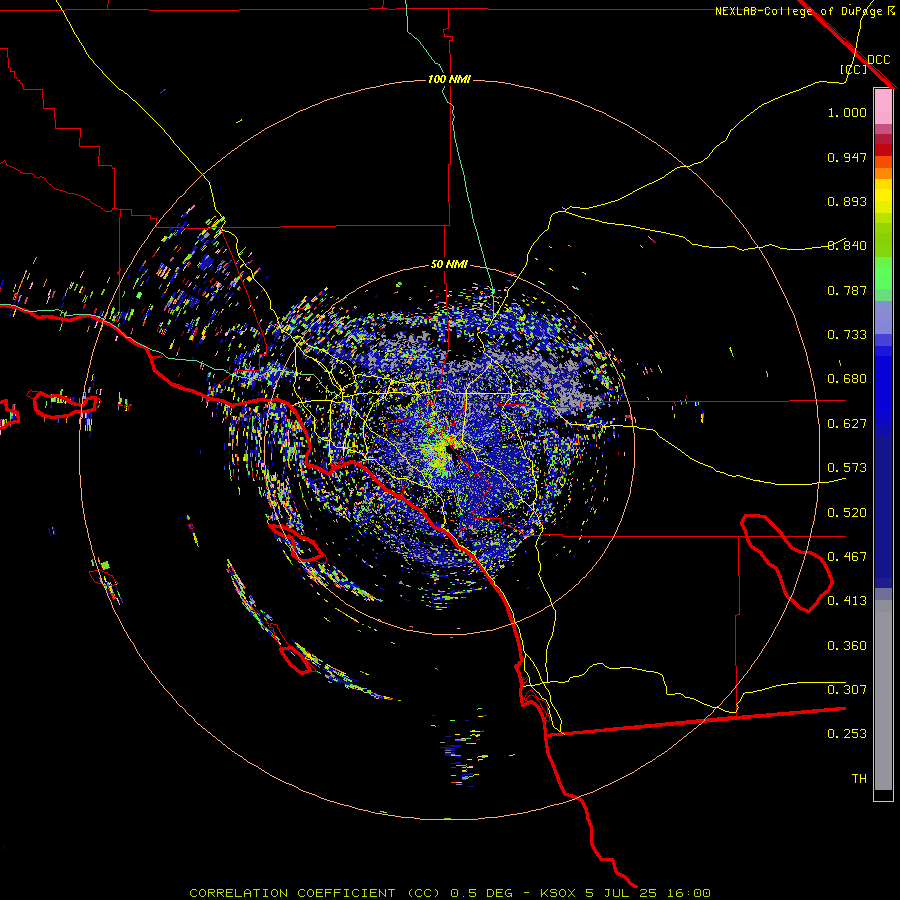Image resolution: width=900 pixels, height=900 pixels.
Task: Click the Salton Sea outline on the map
Action: (786, 562)
